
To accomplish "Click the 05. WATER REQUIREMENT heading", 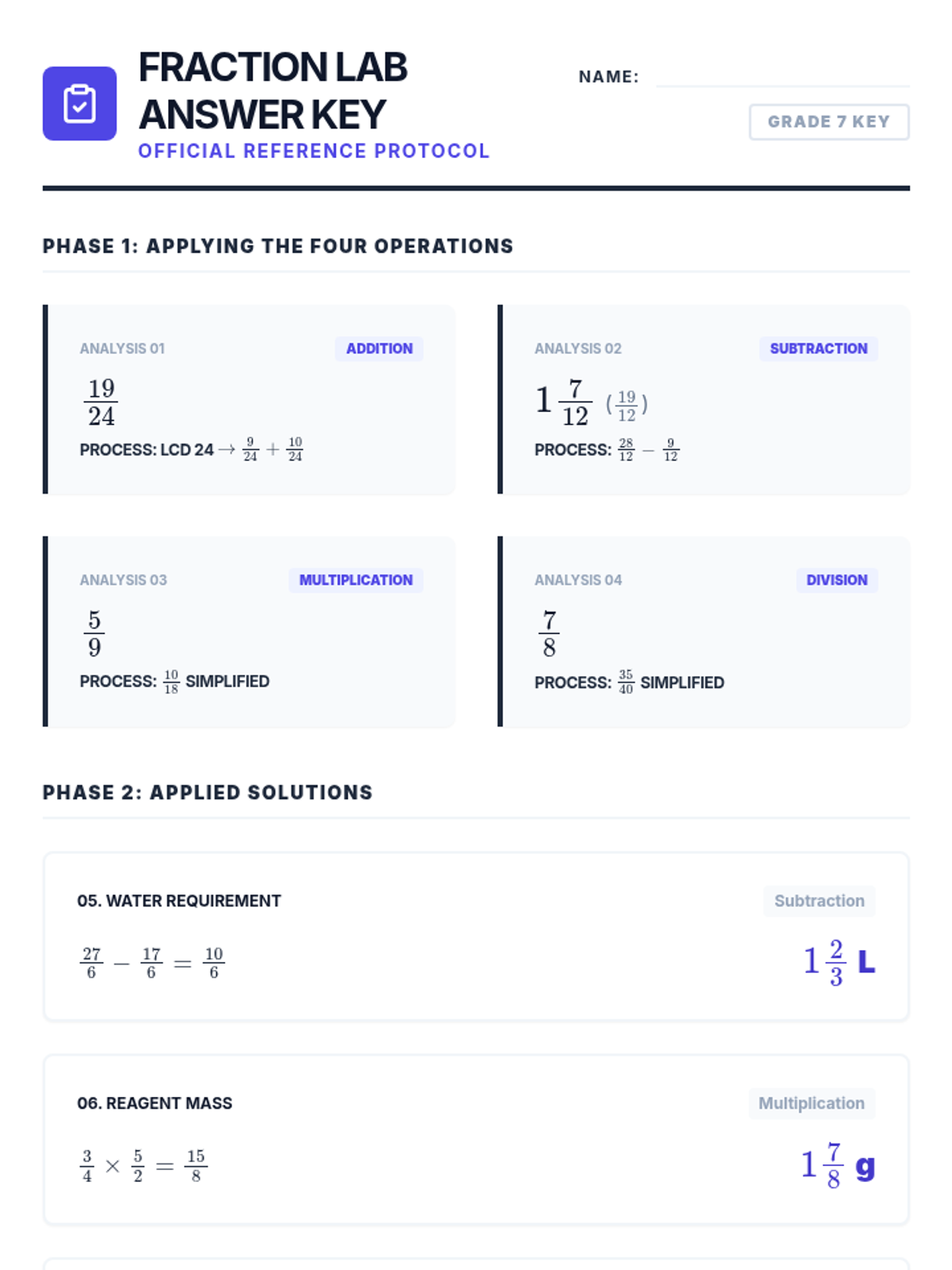I will (178, 901).
